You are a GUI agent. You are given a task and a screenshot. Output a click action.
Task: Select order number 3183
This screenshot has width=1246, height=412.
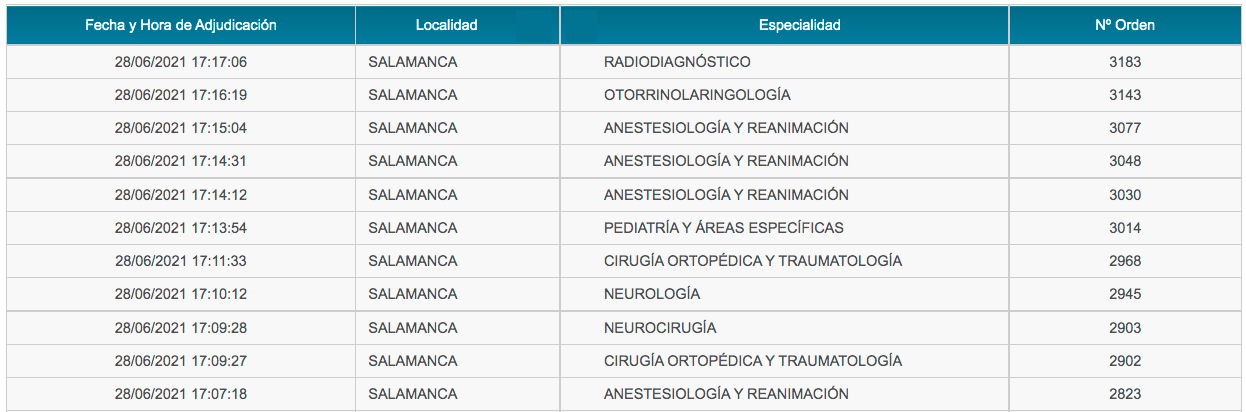(x=1124, y=62)
